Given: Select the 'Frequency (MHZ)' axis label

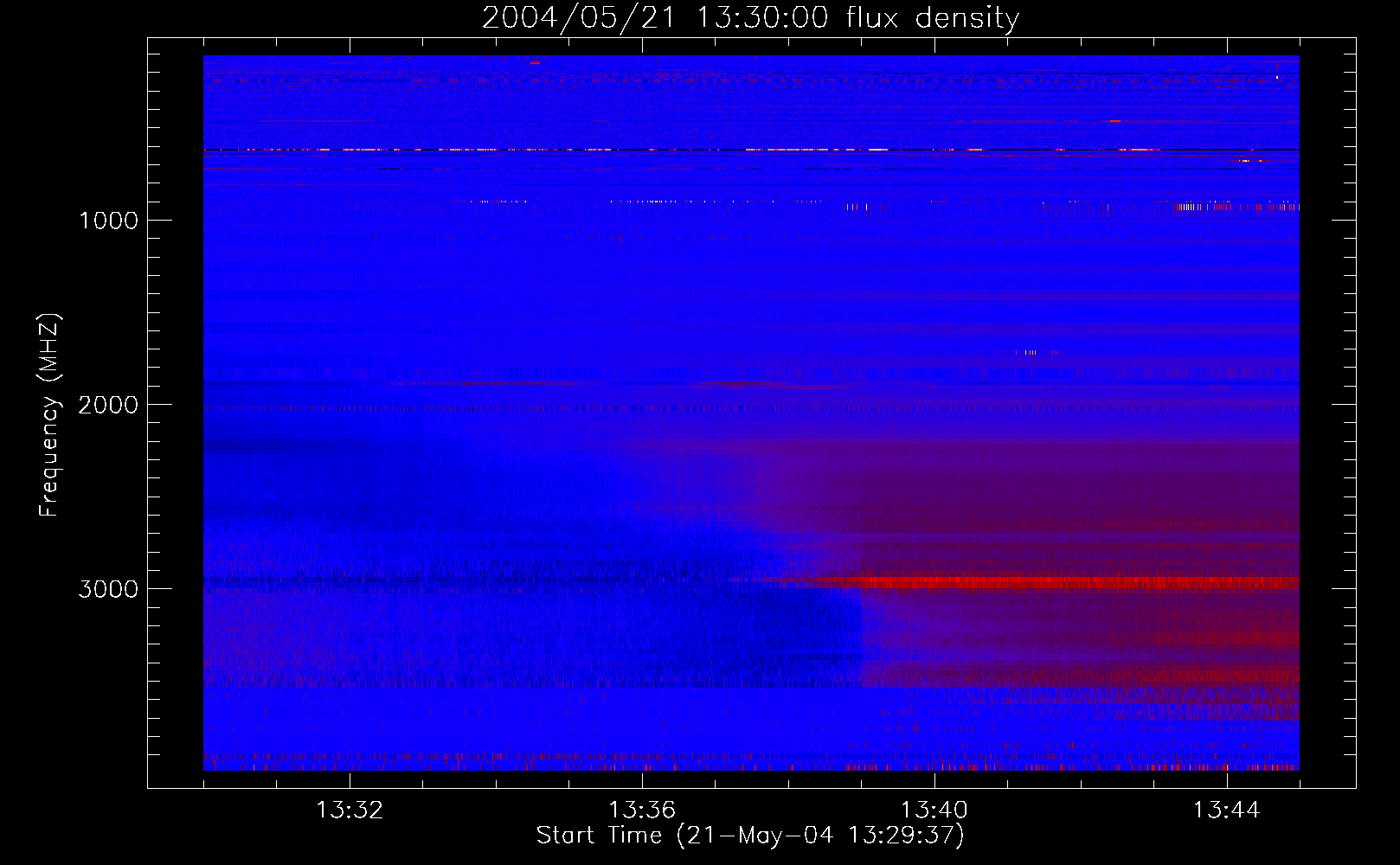Looking at the screenshot, I should tap(50, 415).
